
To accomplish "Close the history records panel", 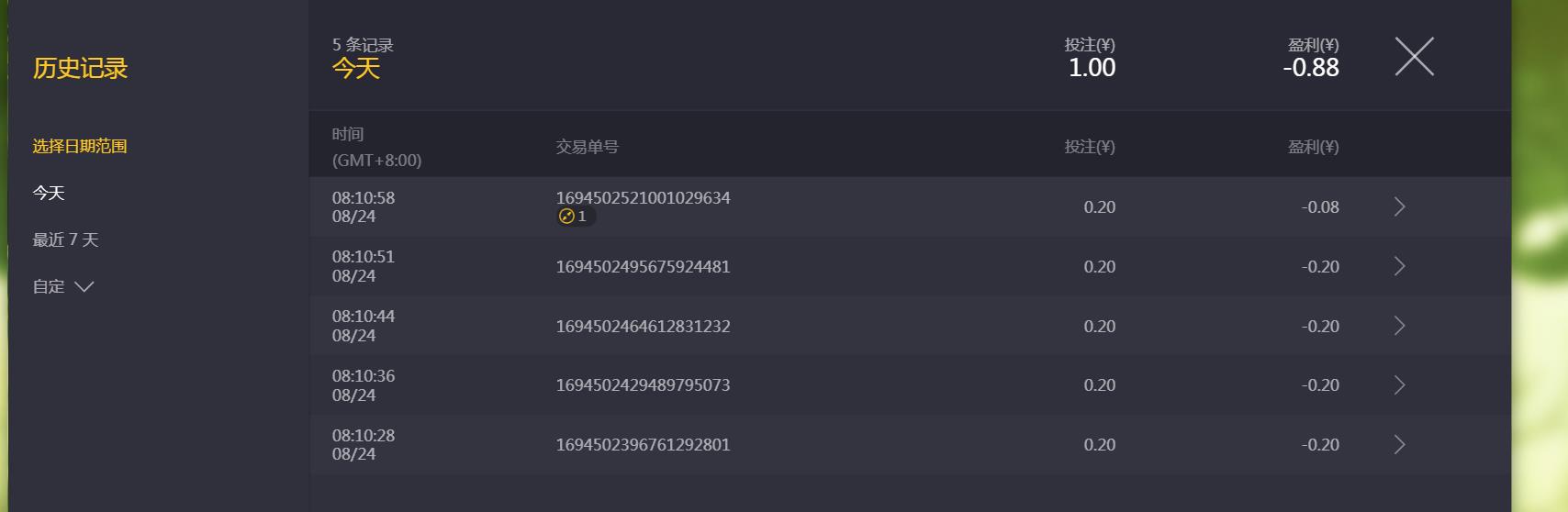I will (1414, 57).
